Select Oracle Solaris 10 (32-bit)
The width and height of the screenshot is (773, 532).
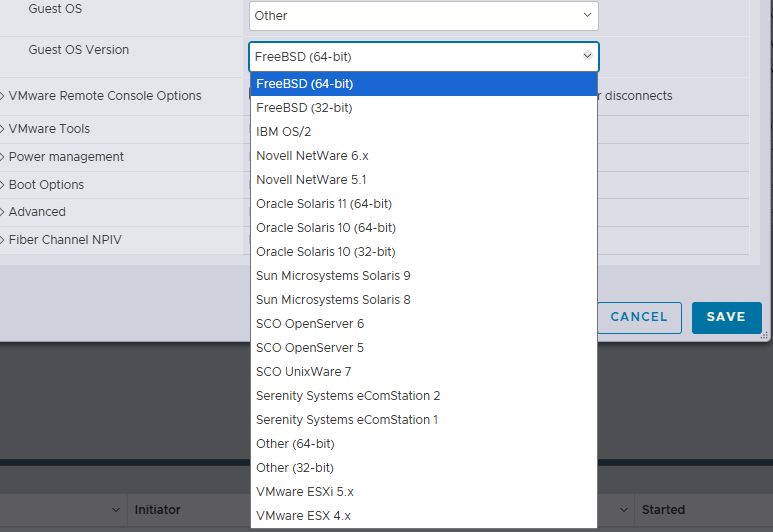(424, 252)
